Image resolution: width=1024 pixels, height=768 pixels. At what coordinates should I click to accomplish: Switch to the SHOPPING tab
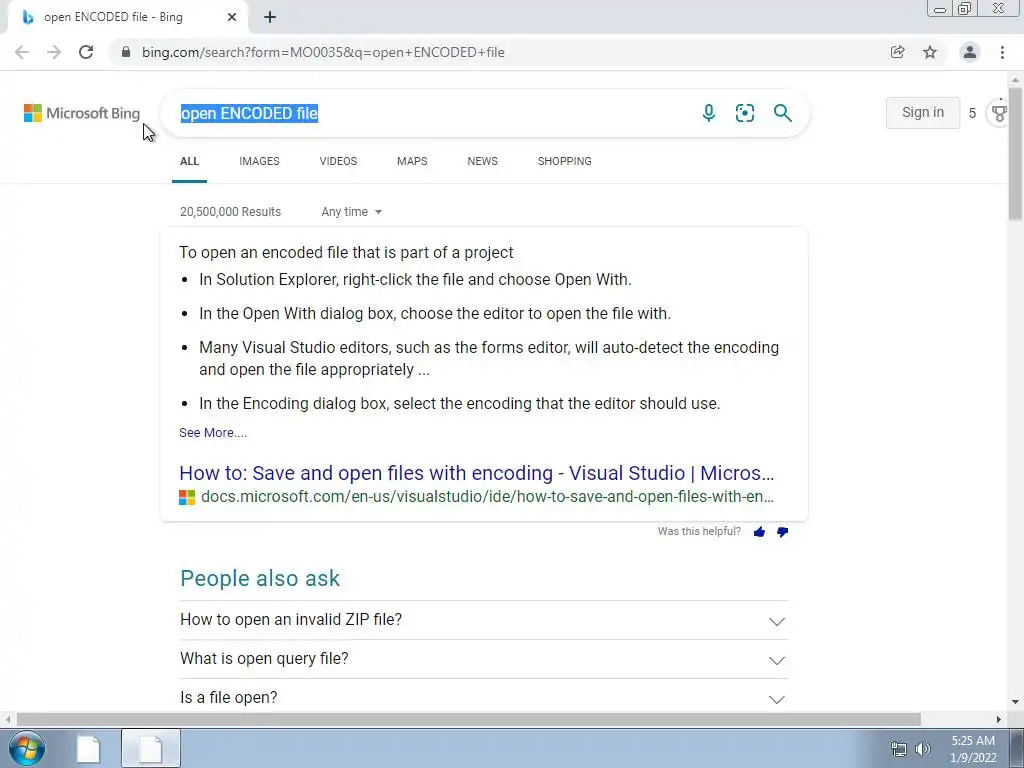(x=565, y=161)
